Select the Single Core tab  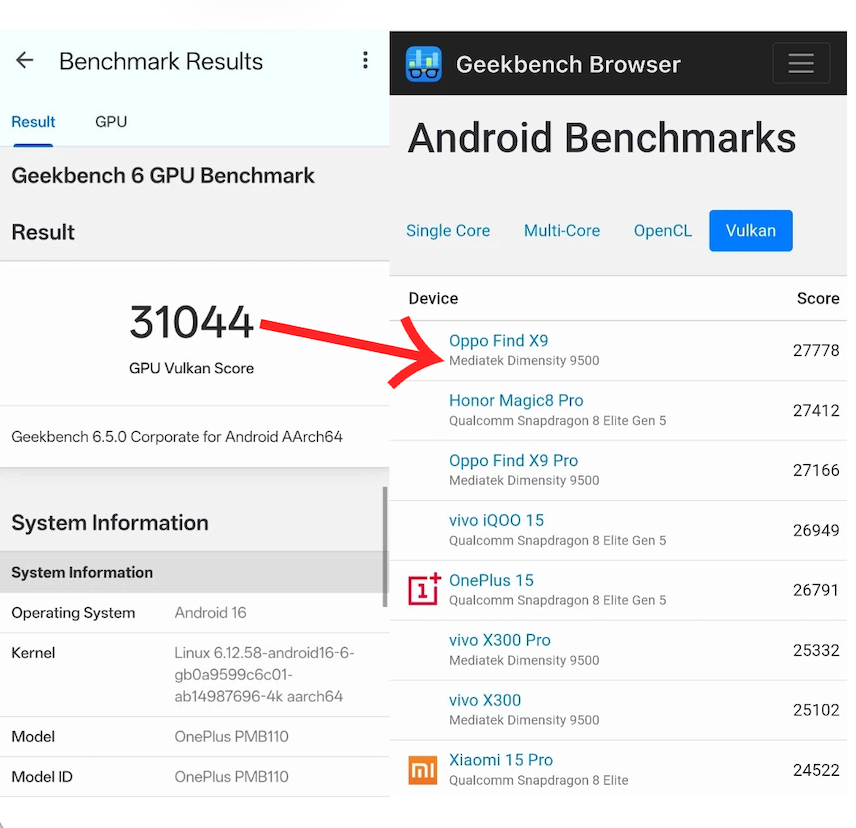click(x=448, y=230)
